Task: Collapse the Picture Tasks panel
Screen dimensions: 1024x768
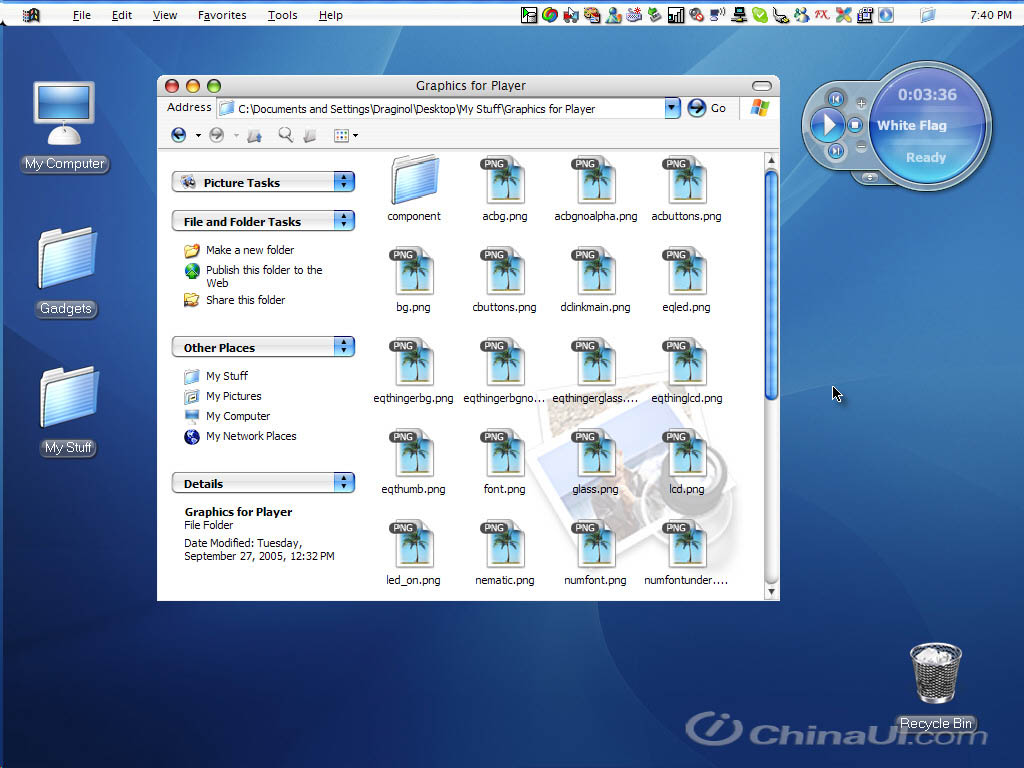Action: (344, 182)
